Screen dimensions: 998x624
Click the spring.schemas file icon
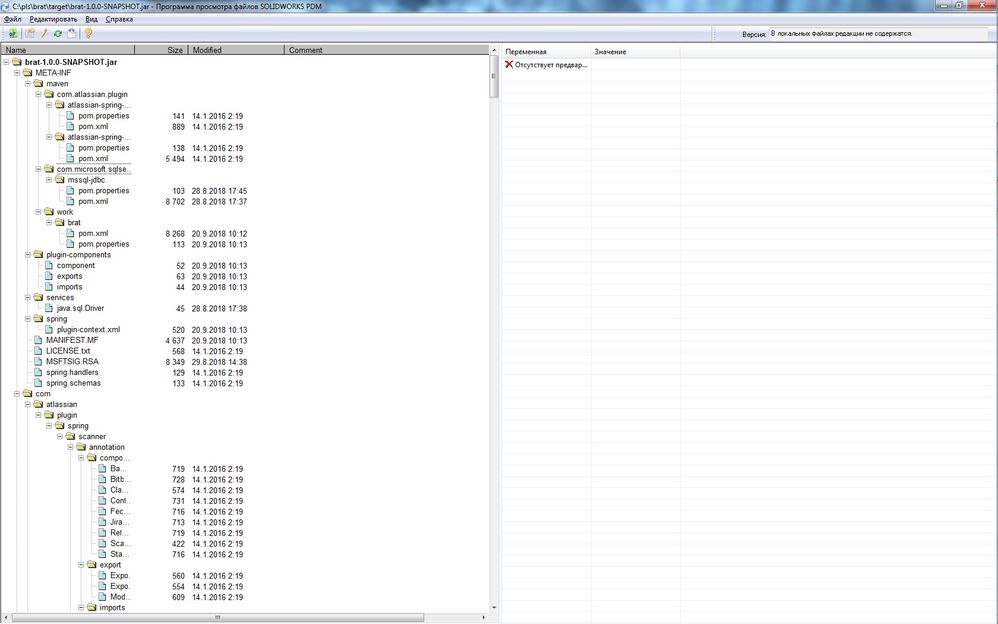point(38,383)
